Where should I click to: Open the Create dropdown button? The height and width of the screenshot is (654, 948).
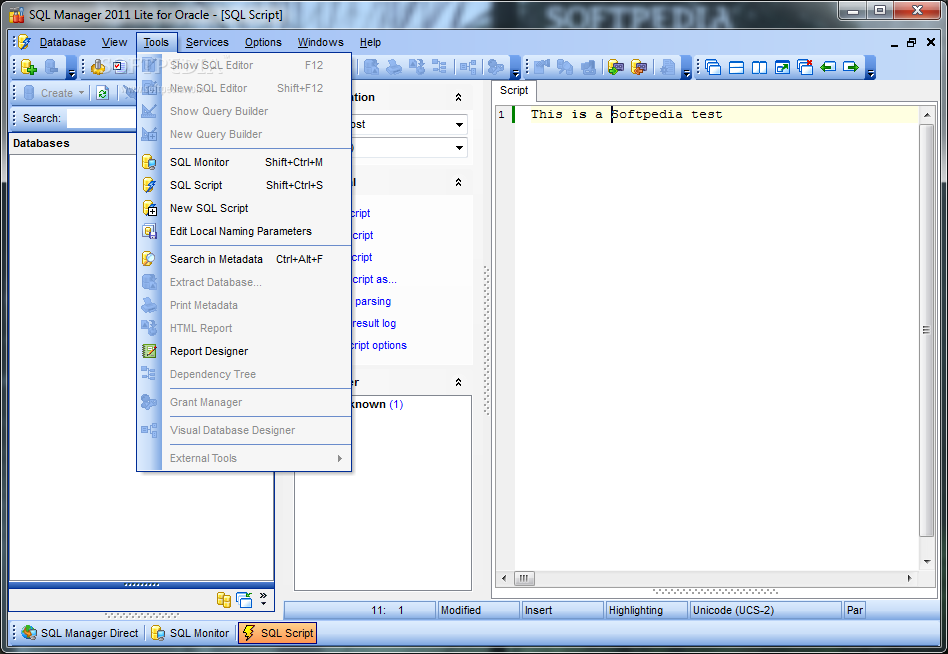(x=54, y=93)
